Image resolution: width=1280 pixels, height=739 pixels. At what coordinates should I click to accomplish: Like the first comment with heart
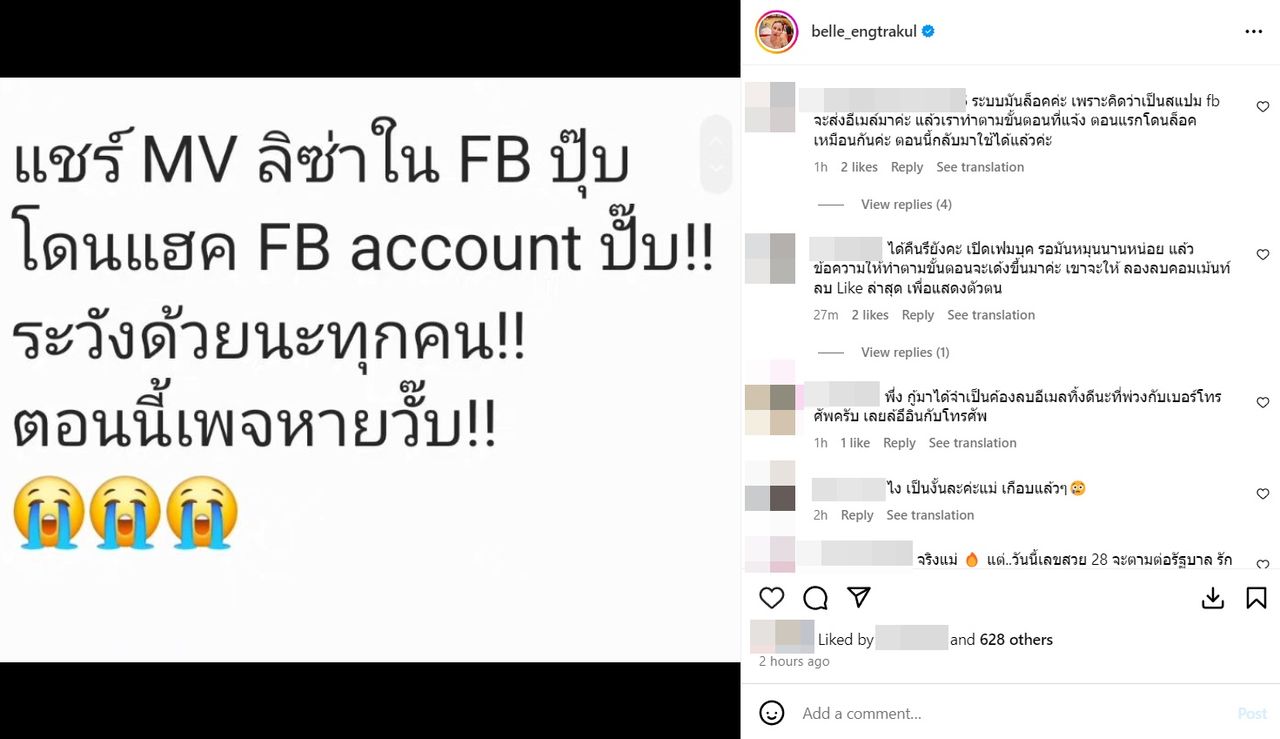pyautogui.click(x=1263, y=107)
